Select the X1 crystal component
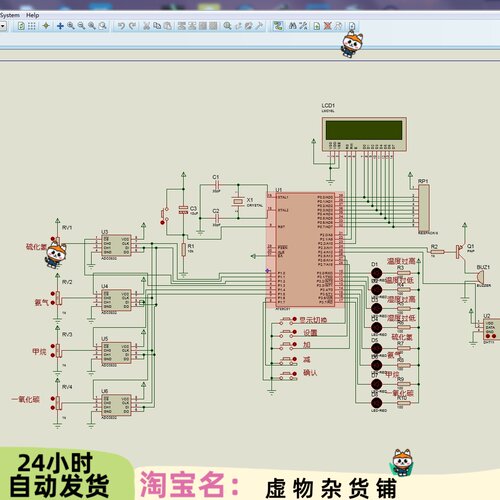The width and height of the screenshot is (500, 500). click(238, 201)
